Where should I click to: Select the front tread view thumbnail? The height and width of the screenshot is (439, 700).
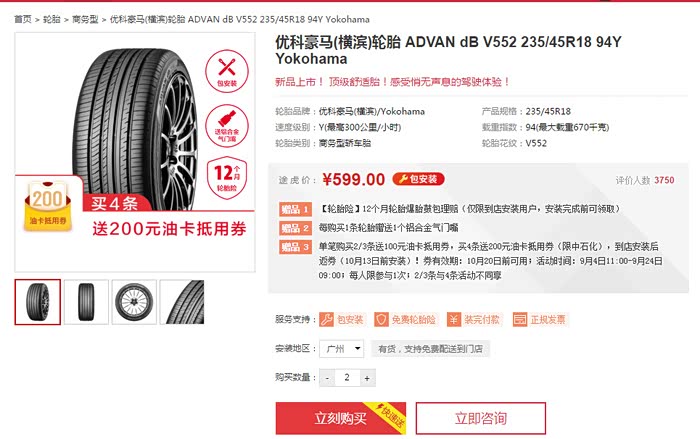click(x=86, y=302)
